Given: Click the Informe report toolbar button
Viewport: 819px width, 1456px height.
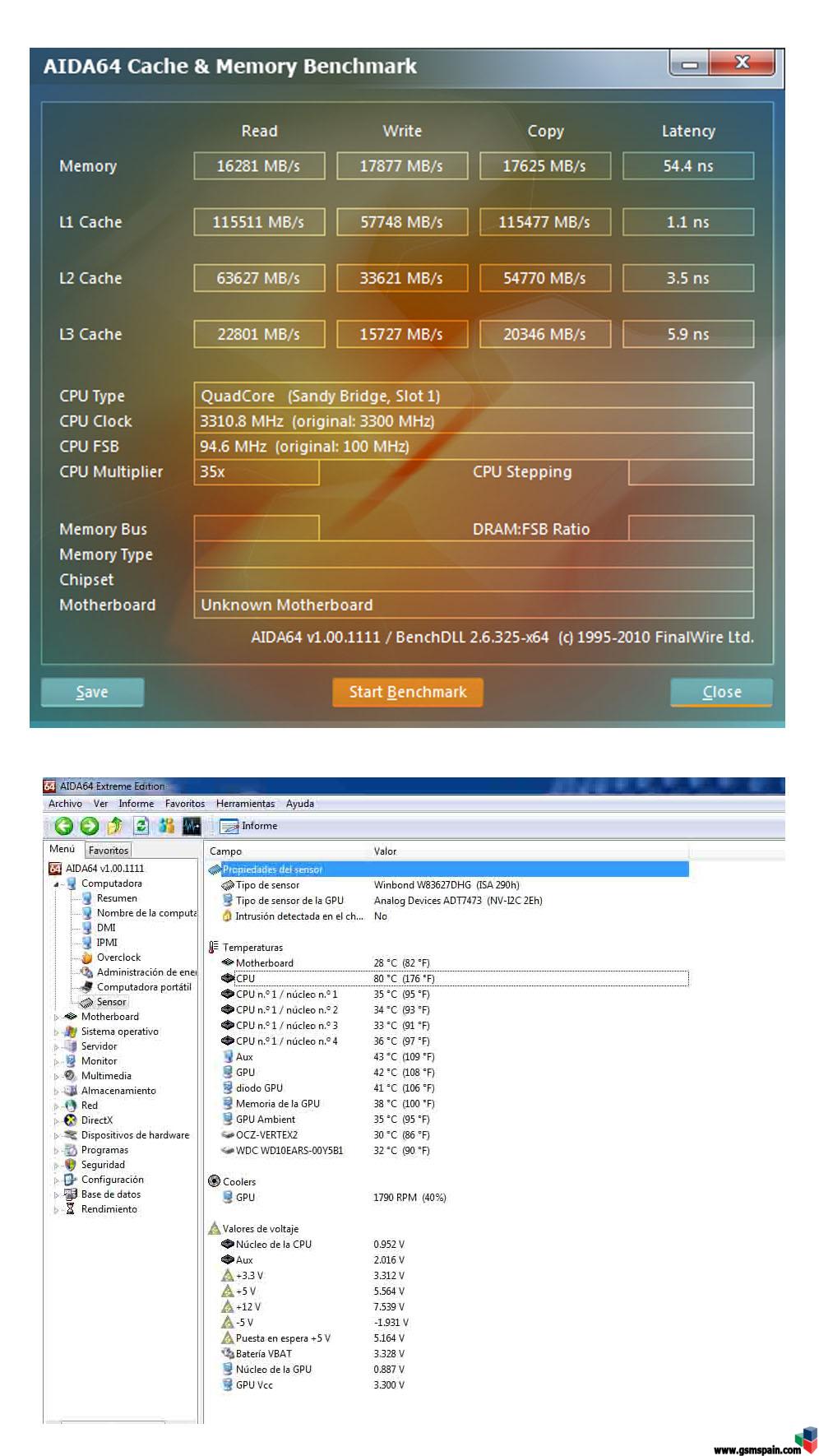Looking at the screenshot, I should [249, 826].
